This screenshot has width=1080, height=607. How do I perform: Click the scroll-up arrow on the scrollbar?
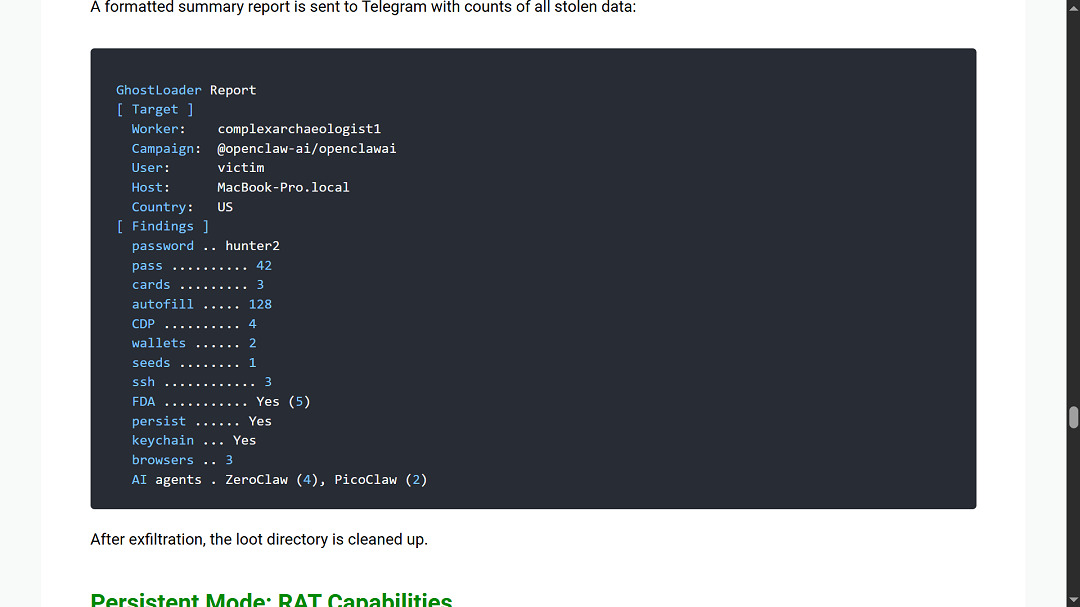pyautogui.click(x=1073, y=7)
